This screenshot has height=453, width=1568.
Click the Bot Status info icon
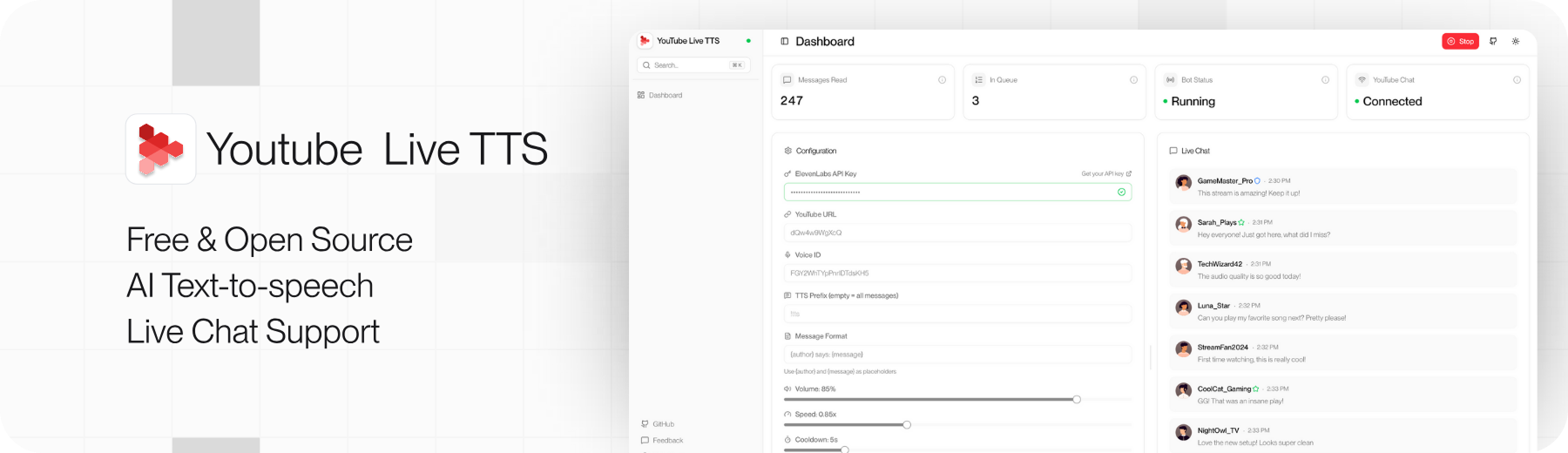pyautogui.click(x=1325, y=79)
